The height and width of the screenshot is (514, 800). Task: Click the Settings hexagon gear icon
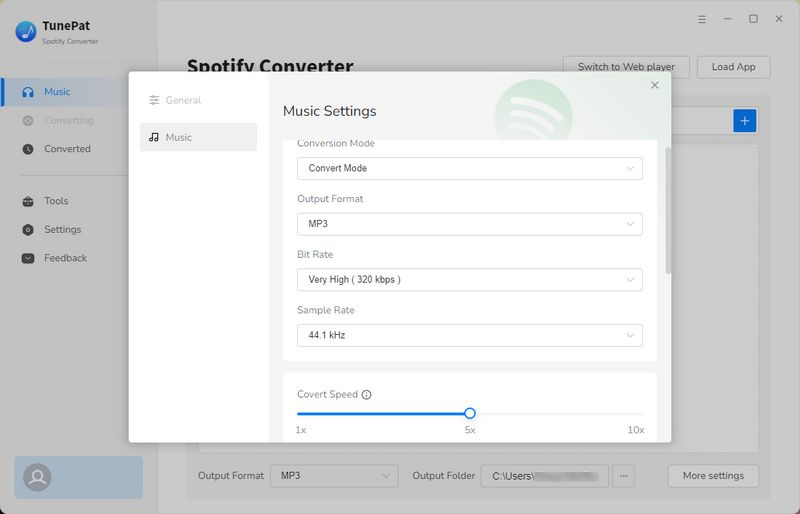[28, 230]
